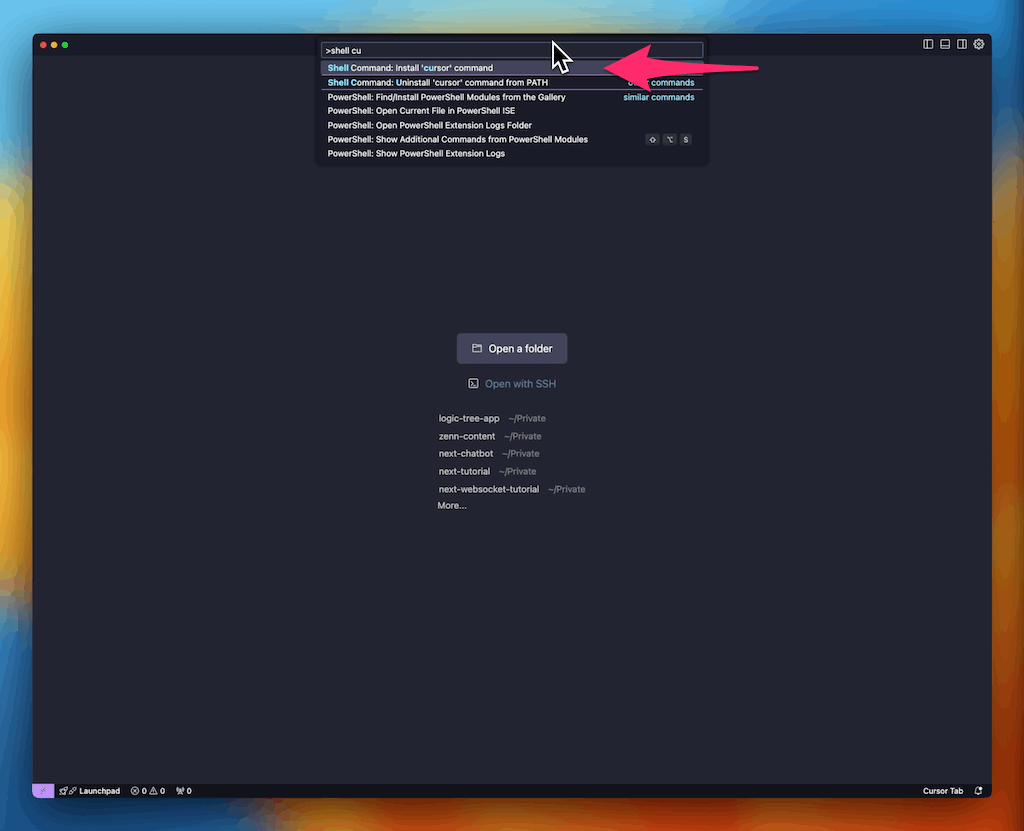
Task: Select PowerShell: Open PowerShell Extension Logs Folder
Action: (x=511, y=125)
